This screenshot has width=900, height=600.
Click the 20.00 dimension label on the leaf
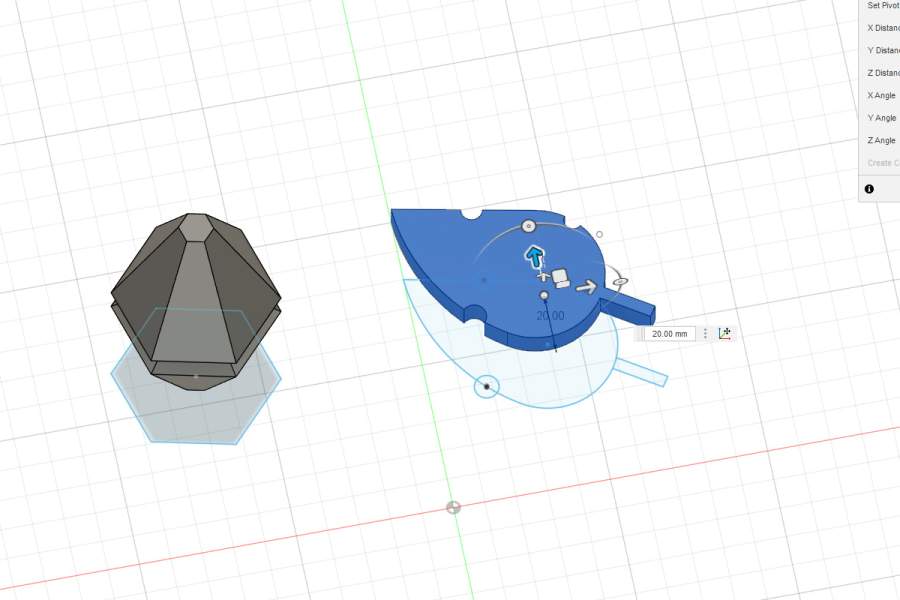550,316
